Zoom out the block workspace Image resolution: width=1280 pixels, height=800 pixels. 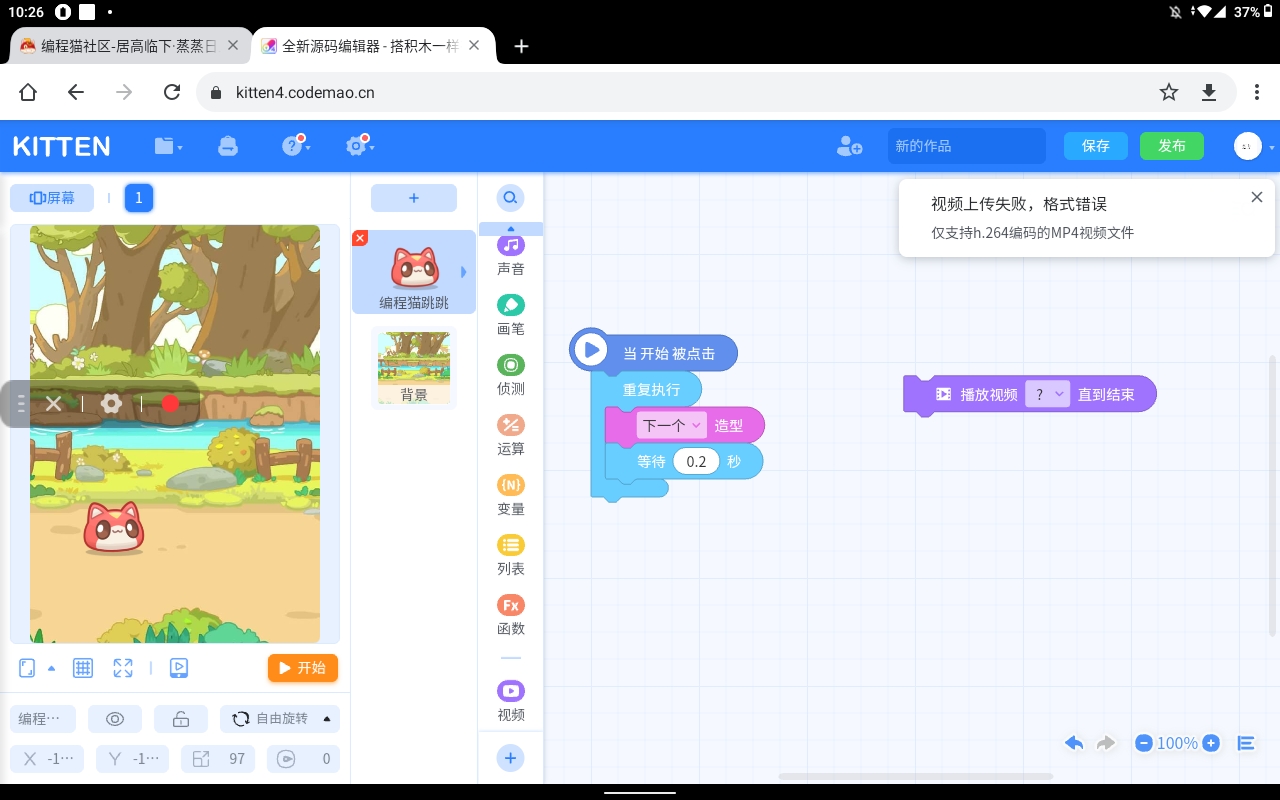(1144, 743)
